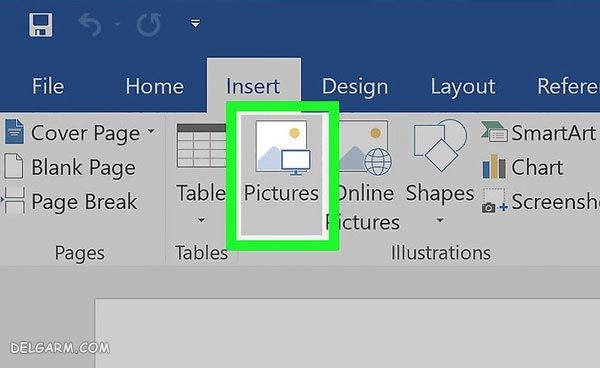The height and width of the screenshot is (368, 600).
Task: Insert a Blank Page
Action: point(70,167)
